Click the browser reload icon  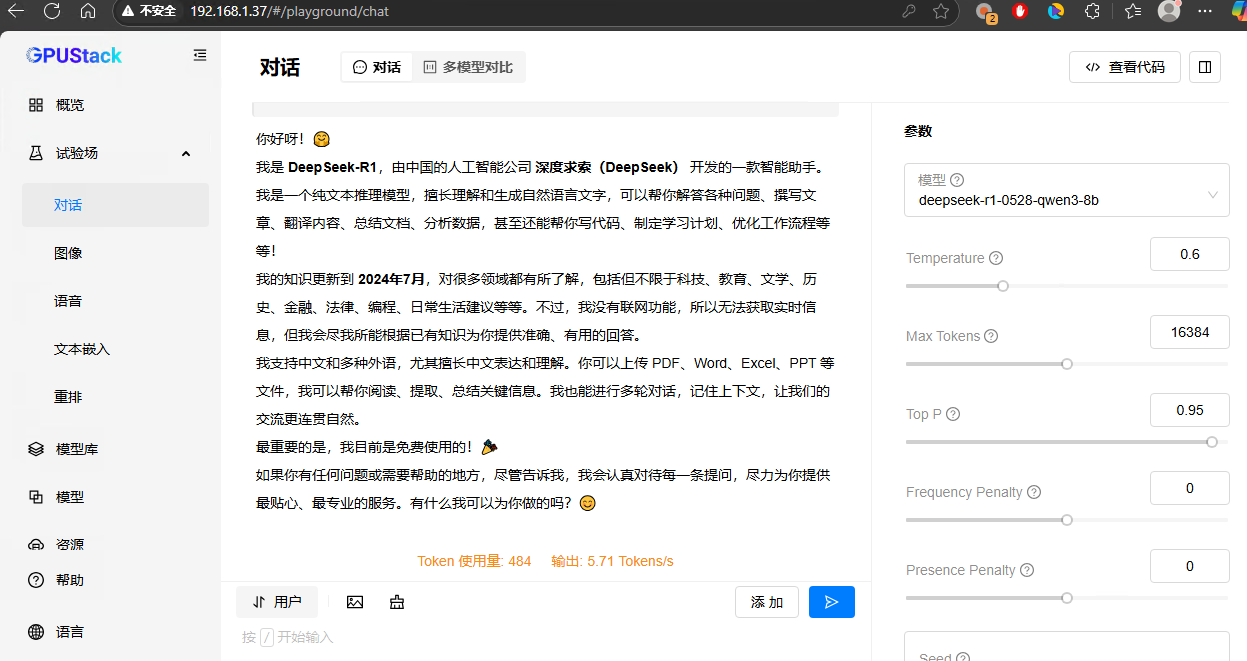[x=52, y=12]
